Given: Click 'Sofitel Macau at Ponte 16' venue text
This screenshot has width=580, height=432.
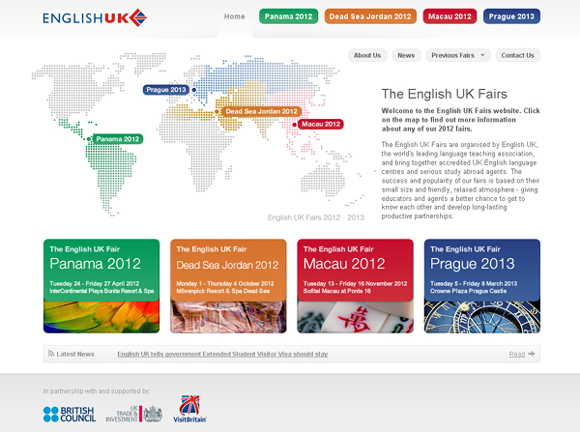Looking at the screenshot, I should (337, 291).
